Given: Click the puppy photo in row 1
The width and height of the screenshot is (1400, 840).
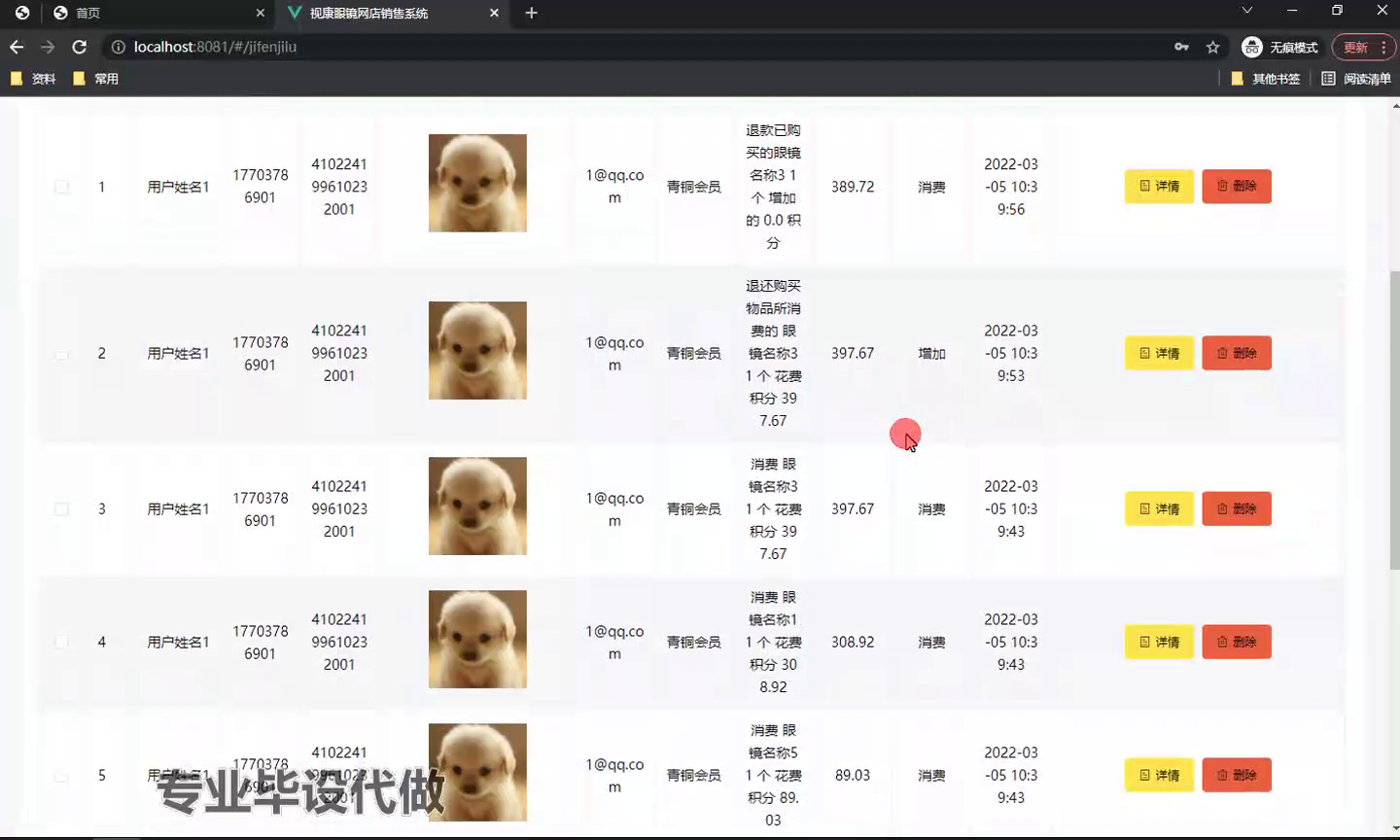Looking at the screenshot, I should coord(477,183).
